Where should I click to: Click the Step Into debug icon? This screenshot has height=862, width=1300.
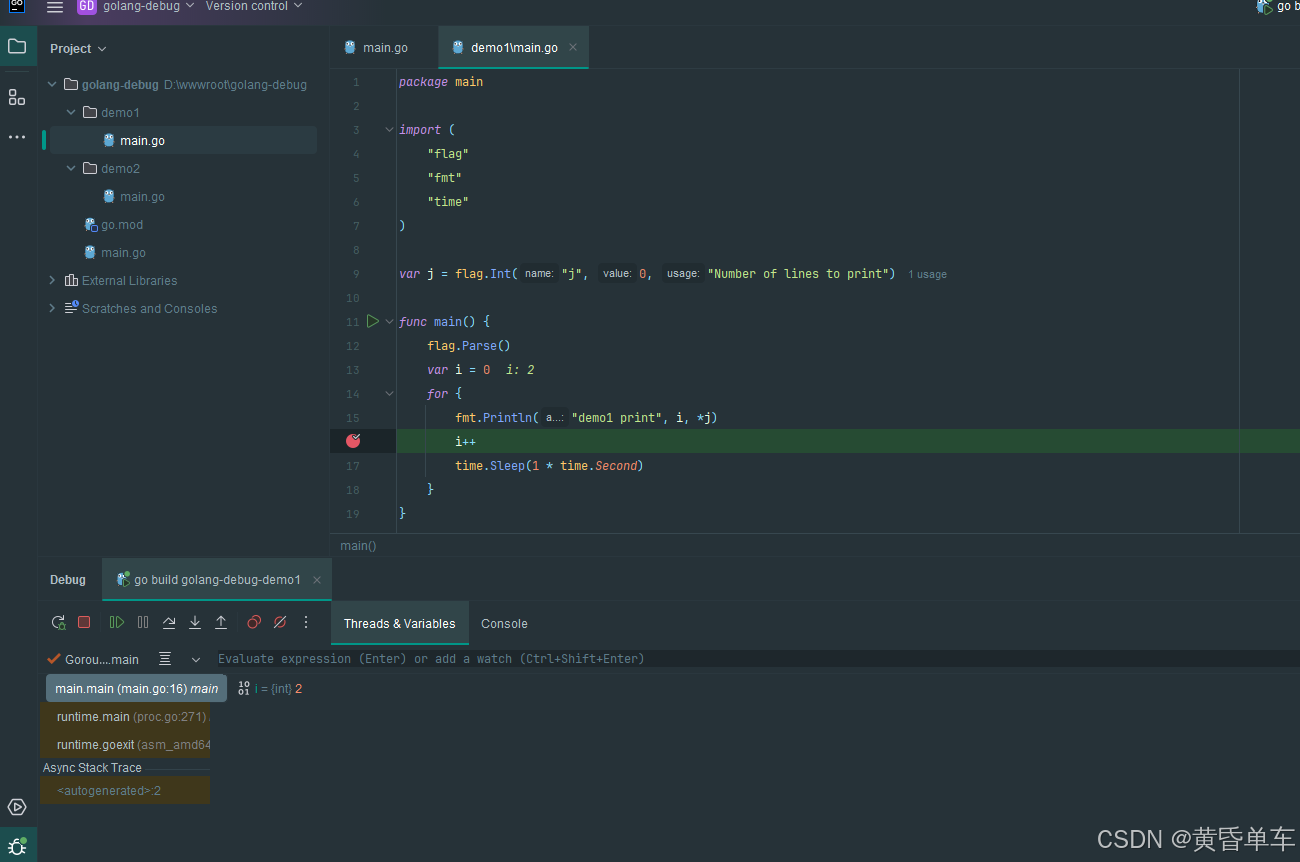pyautogui.click(x=195, y=622)
